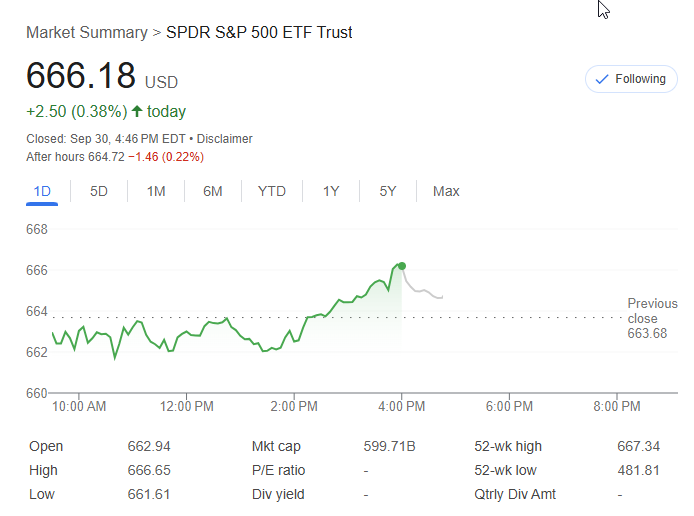Open the 6M chart range
This screenshot has height=516, width=694.
point(213,191)
